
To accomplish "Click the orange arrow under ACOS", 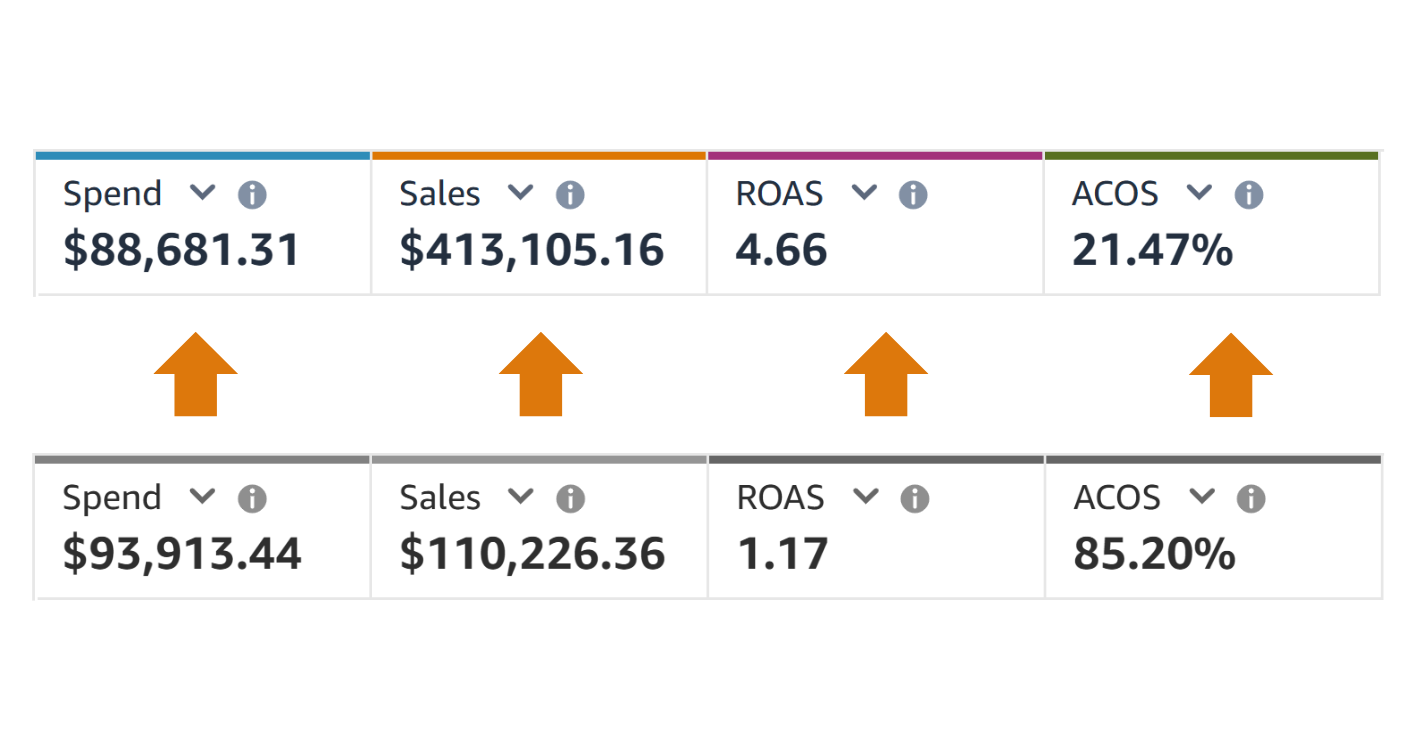I will pyautogui.click(x=1230, y=375).
